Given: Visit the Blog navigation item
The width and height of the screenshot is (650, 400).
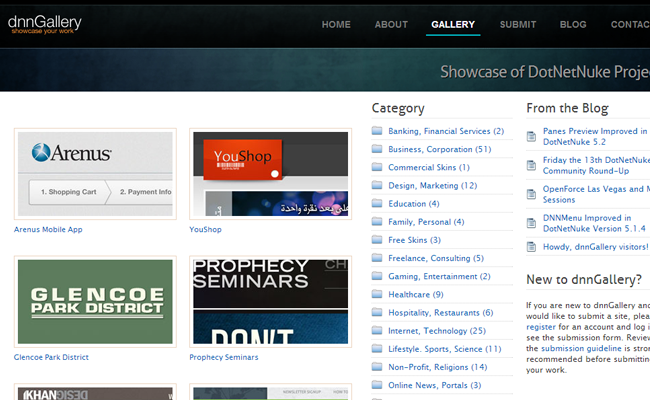Looking at the screenshot, I should click(x=573, y=24).
